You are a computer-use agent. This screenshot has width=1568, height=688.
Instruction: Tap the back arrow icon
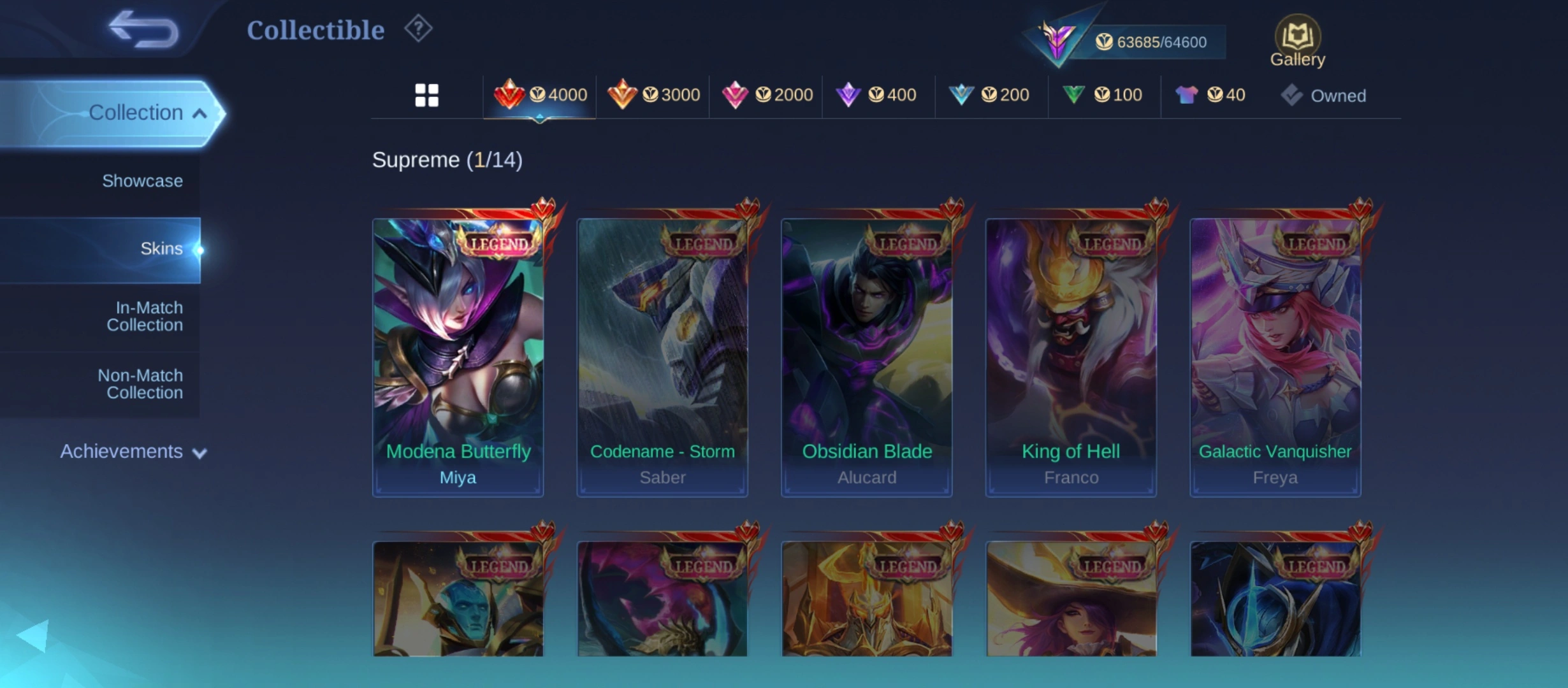143,29
